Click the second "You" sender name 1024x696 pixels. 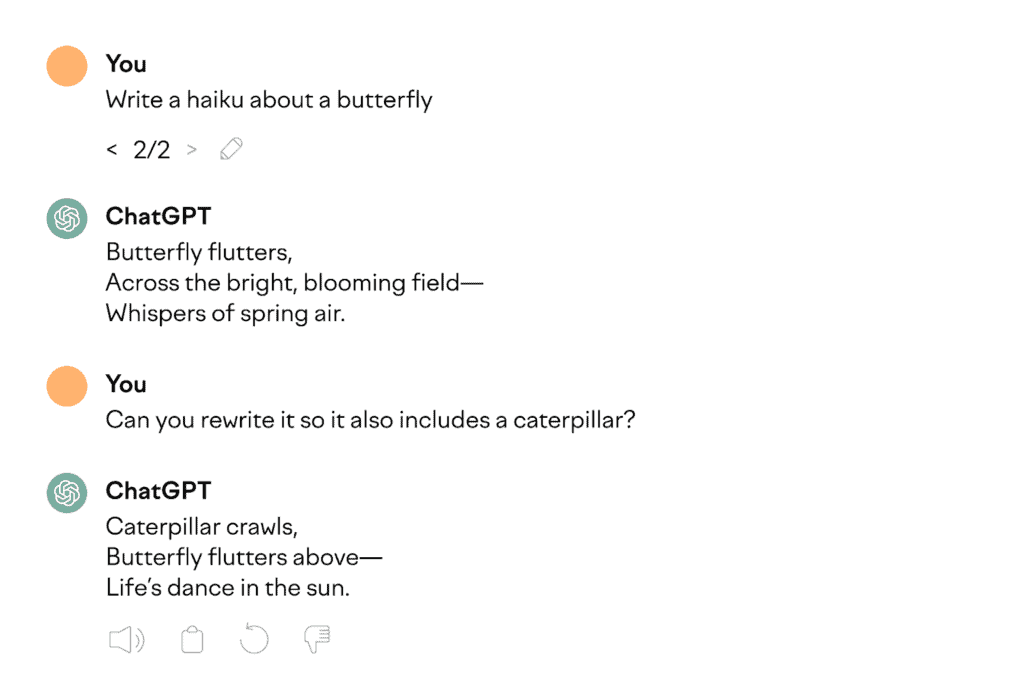point(126,384)
